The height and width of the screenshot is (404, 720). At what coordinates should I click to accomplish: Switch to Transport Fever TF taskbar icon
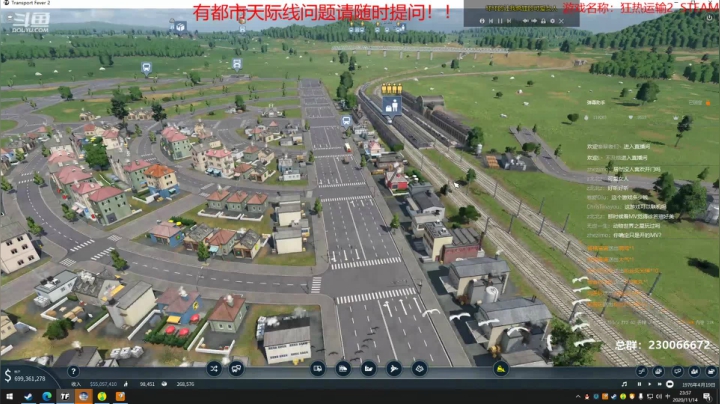[65, 396]
